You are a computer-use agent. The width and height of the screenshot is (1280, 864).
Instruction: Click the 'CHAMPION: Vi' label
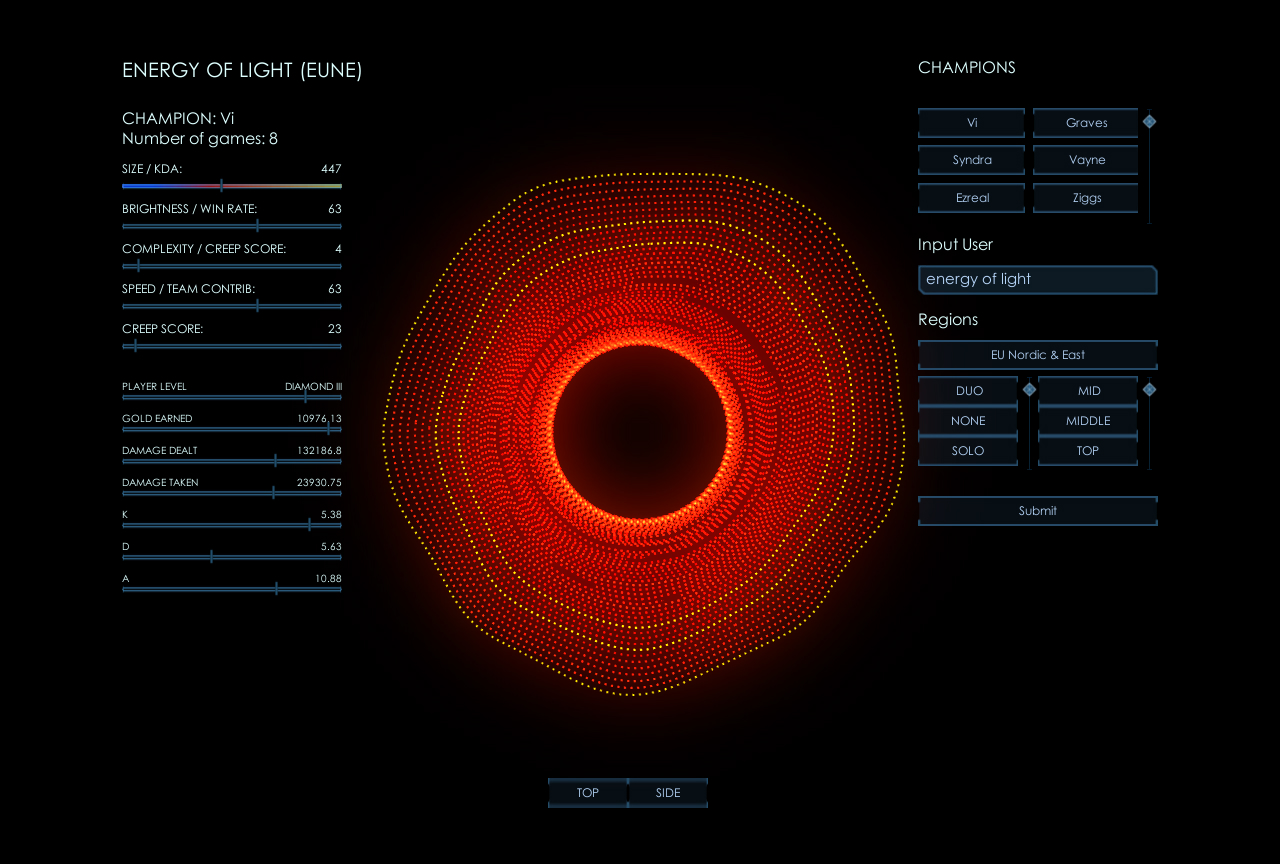[178, 118]
